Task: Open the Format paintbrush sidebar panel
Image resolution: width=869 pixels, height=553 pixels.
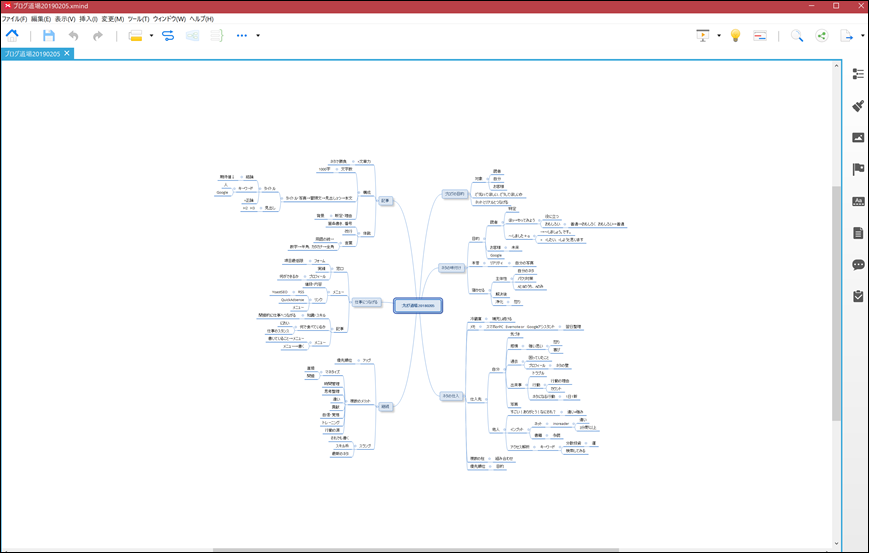Action: point(858,105)
